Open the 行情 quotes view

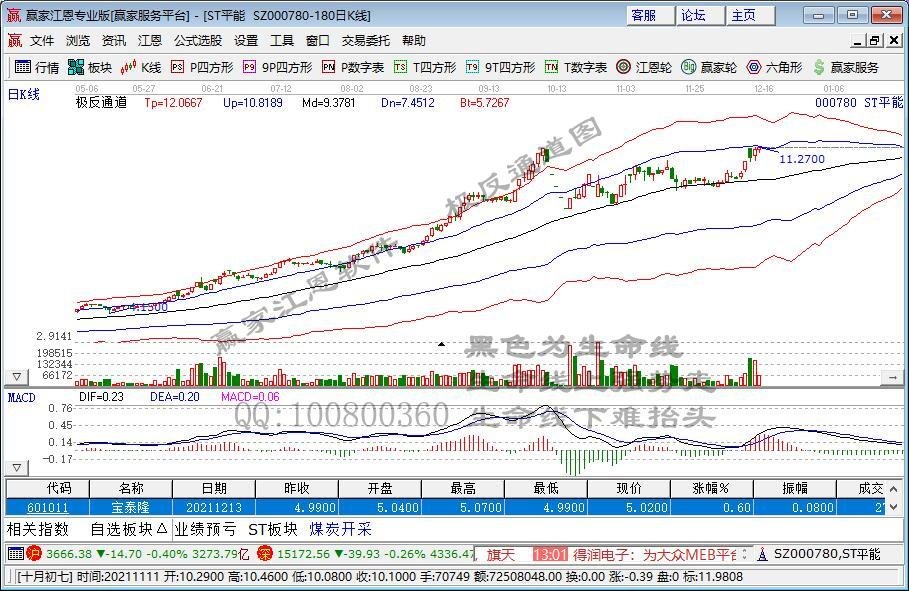(37, 67)
